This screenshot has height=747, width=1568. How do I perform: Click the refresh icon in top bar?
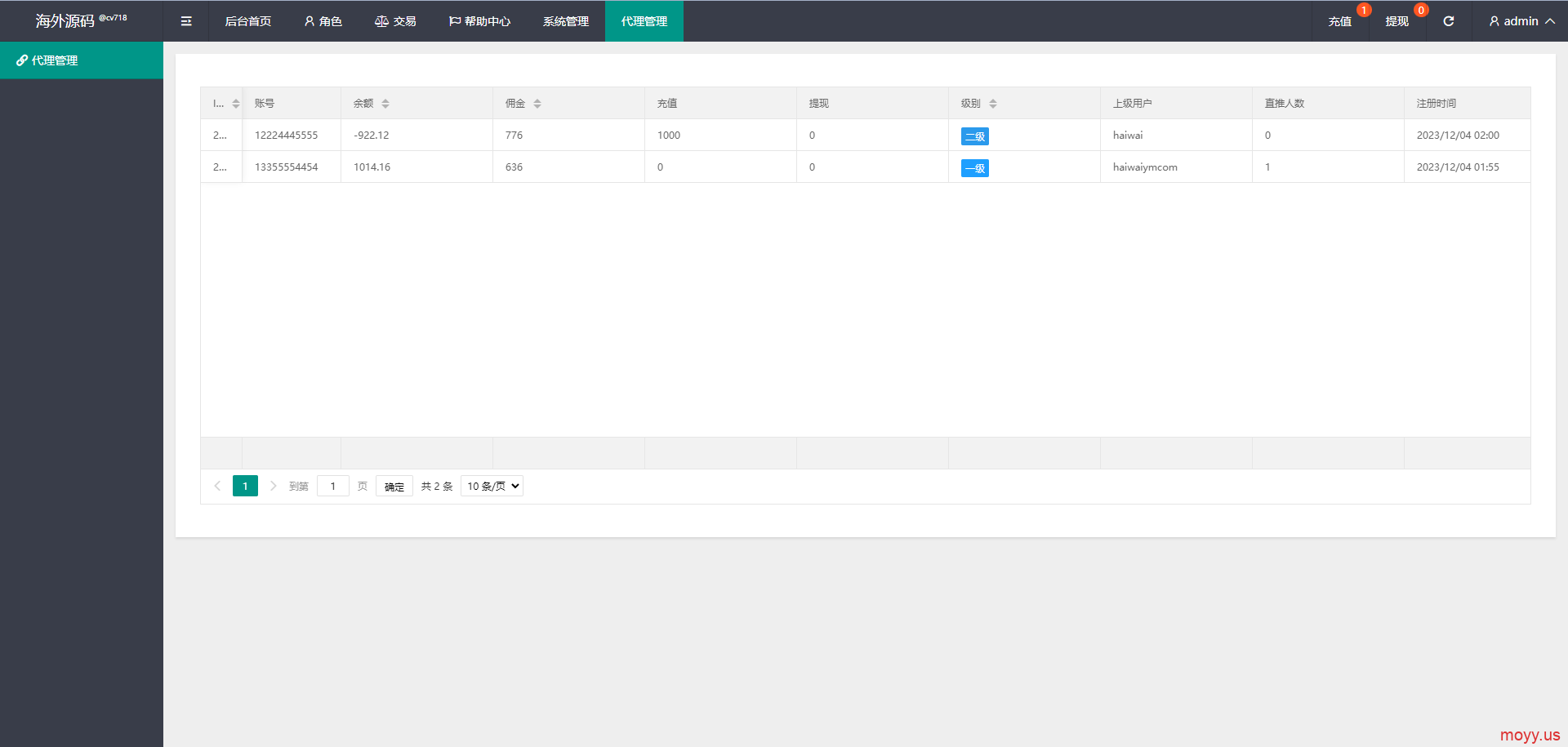coord(1449,21)
